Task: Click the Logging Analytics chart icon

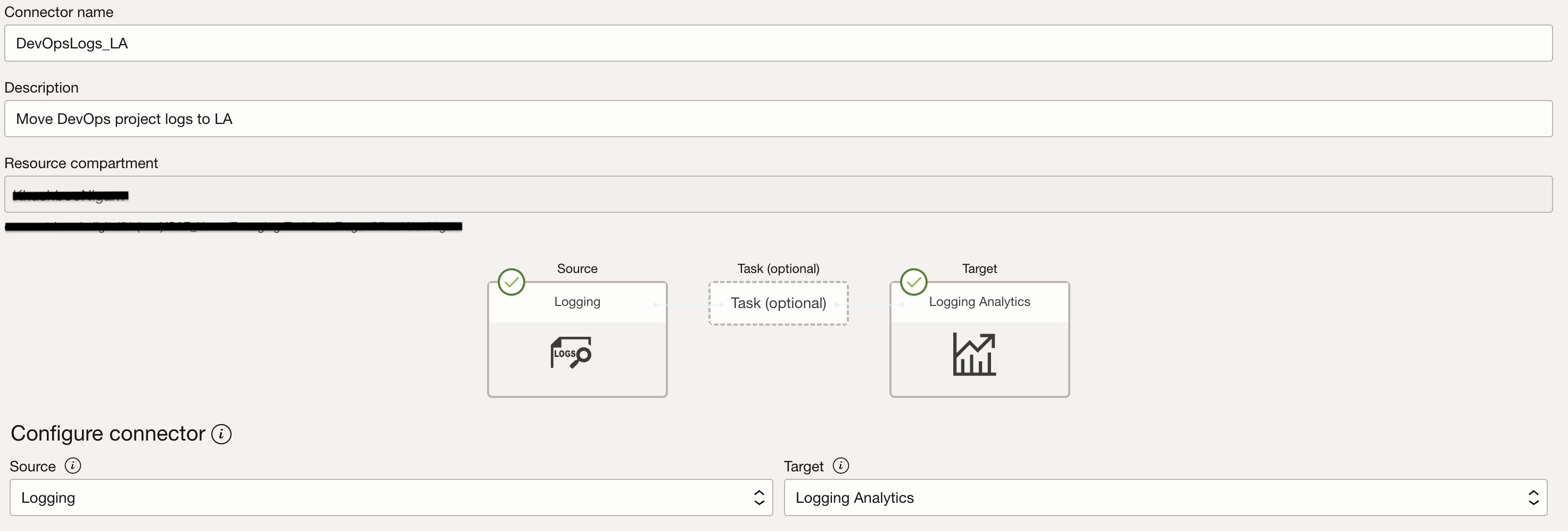Action: [974, 354]
